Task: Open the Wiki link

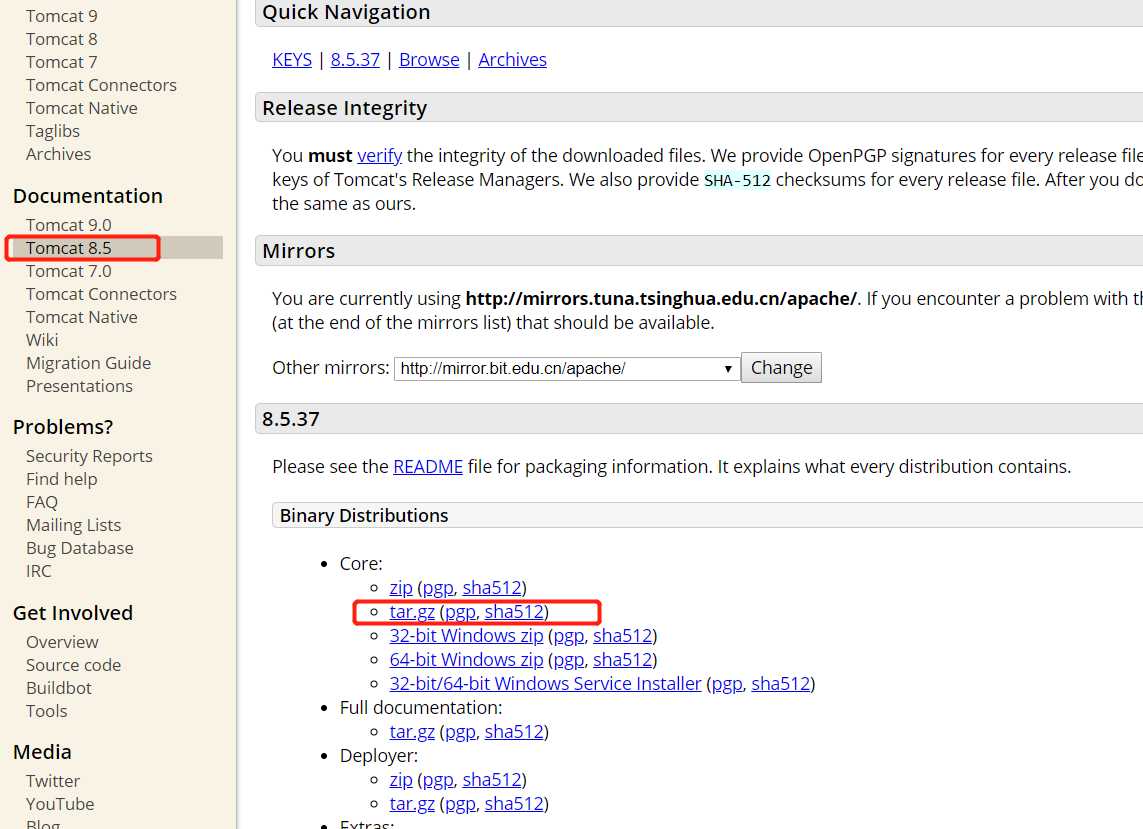Action: pos(42,340)
